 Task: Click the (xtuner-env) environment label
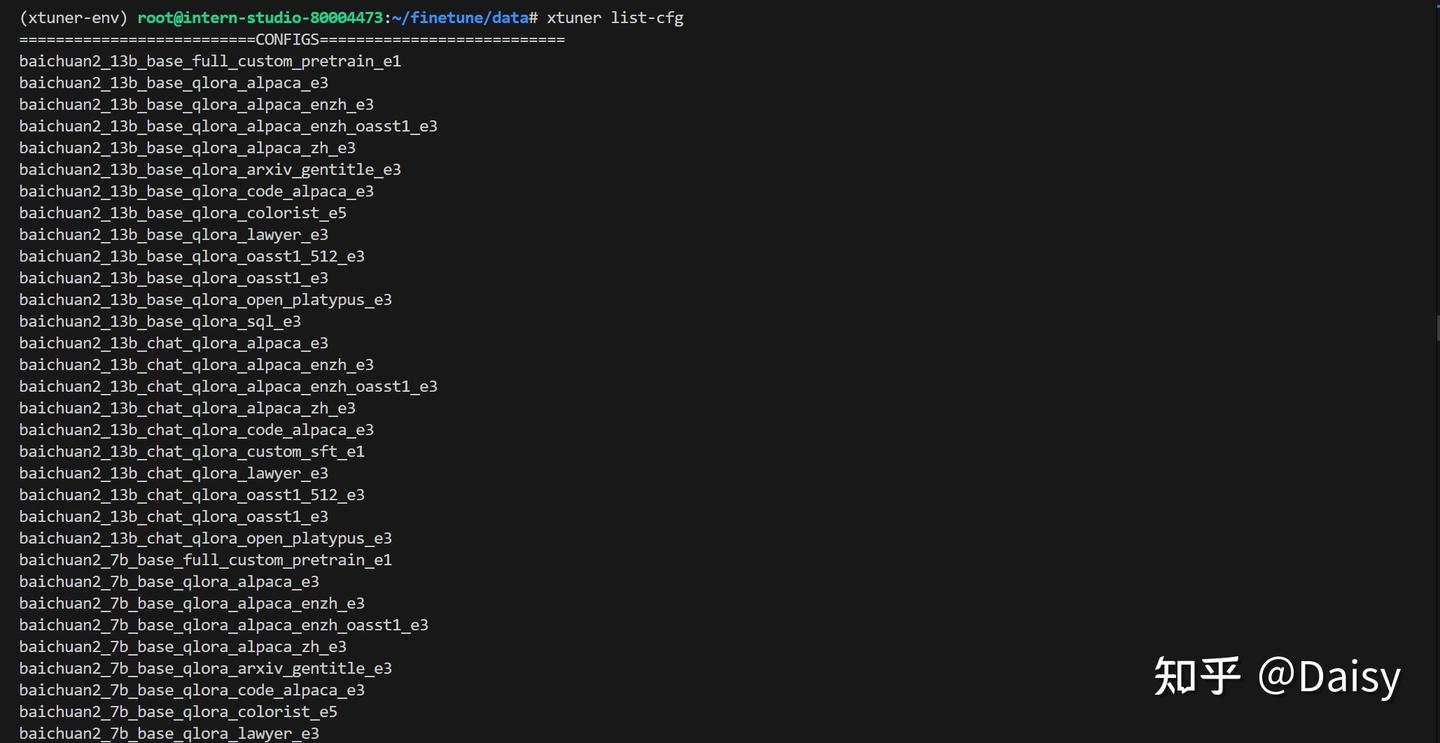click(x=74, y=18)
